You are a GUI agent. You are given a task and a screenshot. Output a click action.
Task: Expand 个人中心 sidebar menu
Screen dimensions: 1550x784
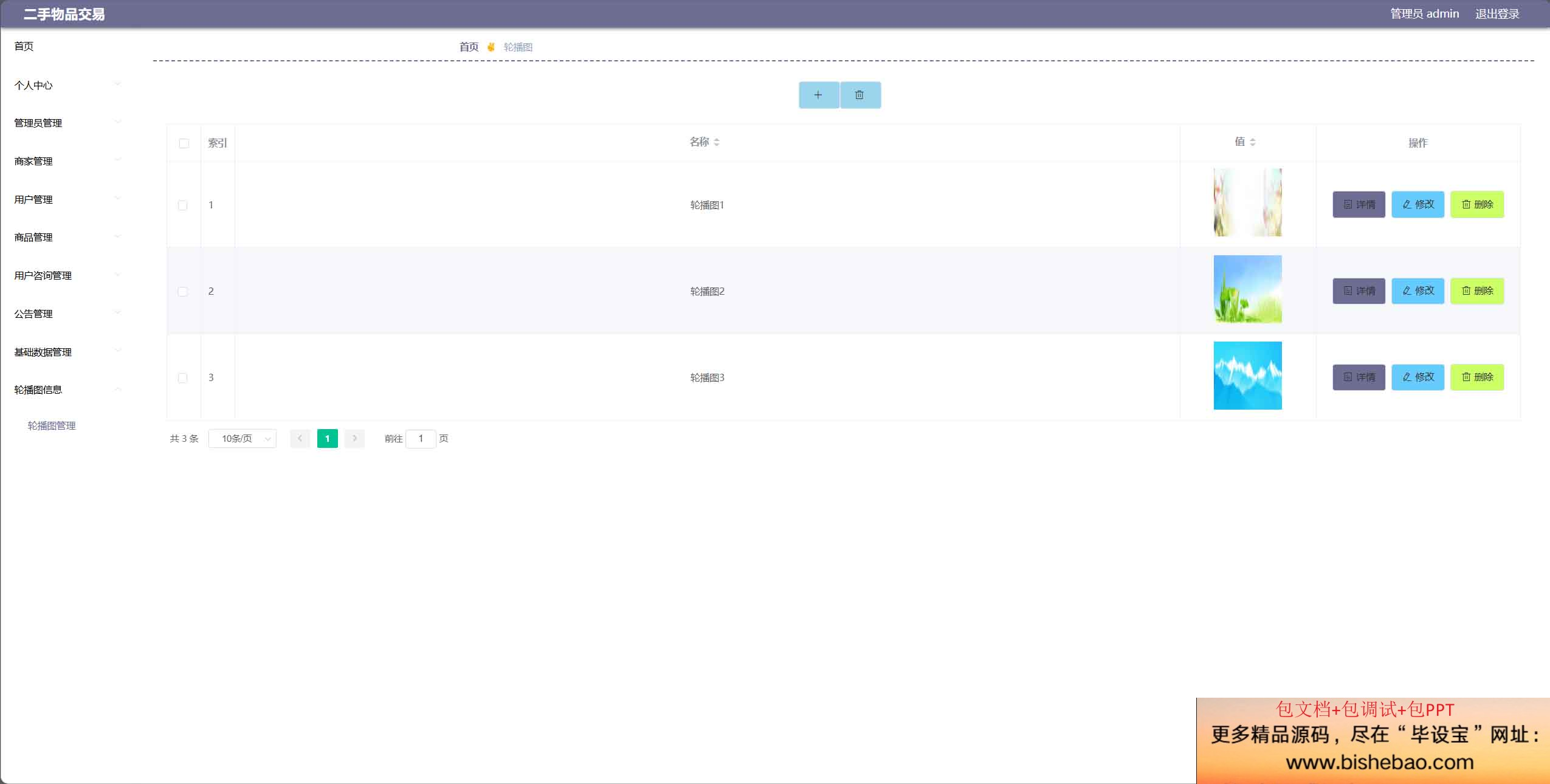[67, 85]
